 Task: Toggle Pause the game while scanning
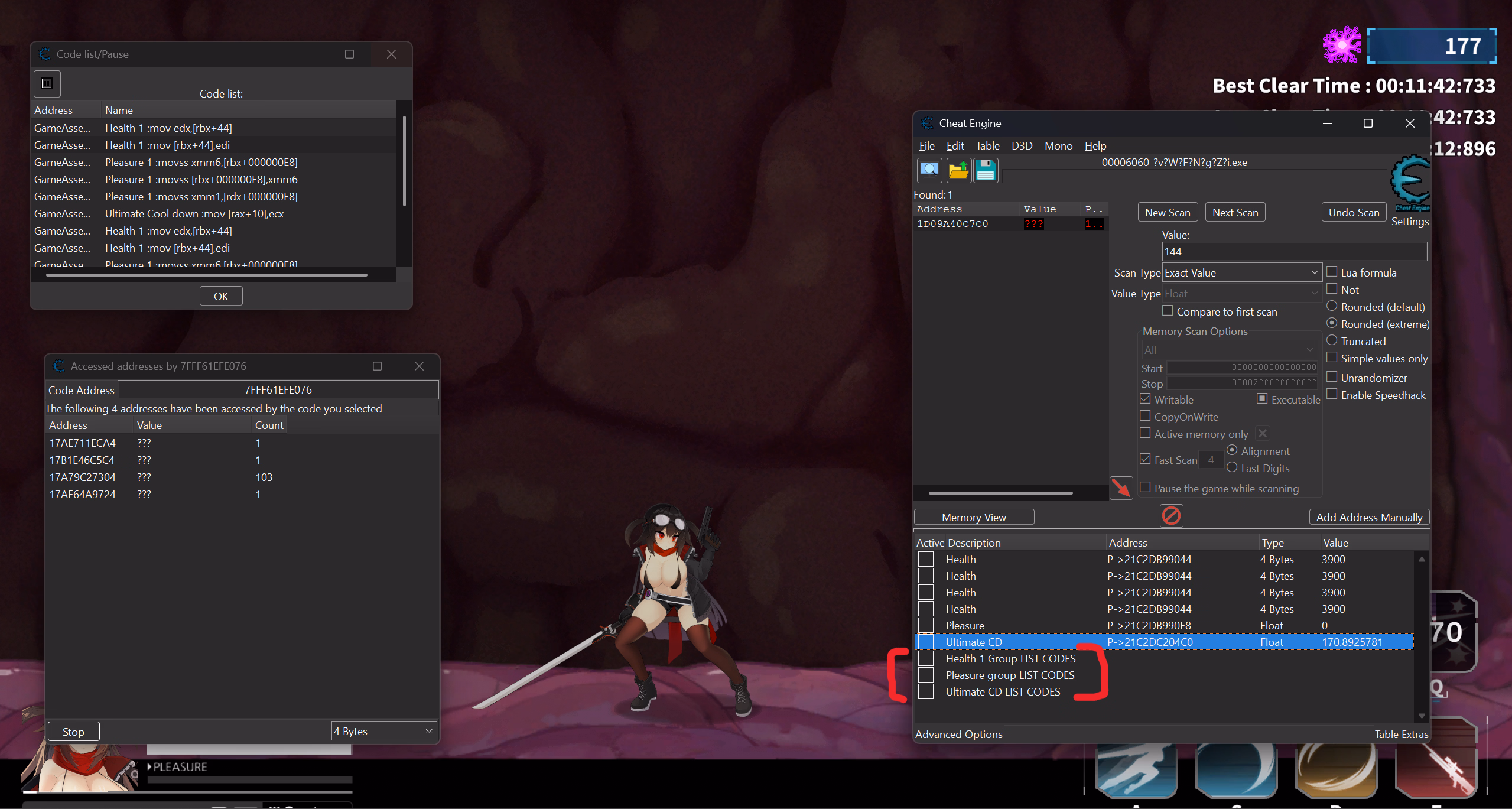[x=1145, y=488]
